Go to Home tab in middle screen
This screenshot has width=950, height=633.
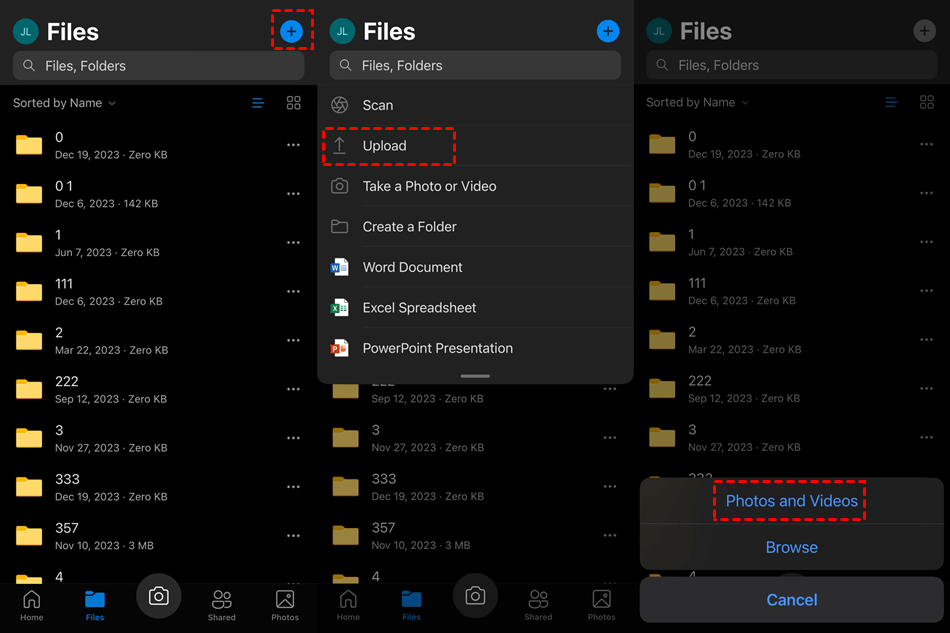click(x=348, y=605)
